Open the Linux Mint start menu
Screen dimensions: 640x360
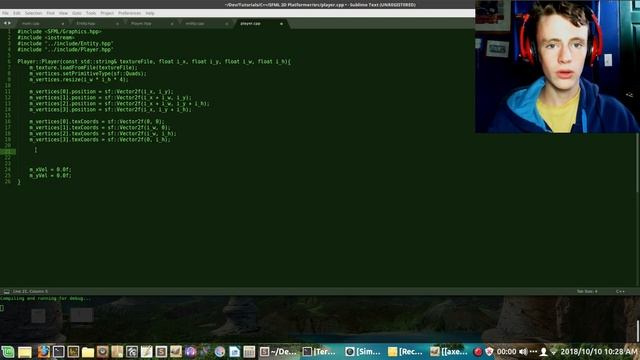(x=8, y=351)
